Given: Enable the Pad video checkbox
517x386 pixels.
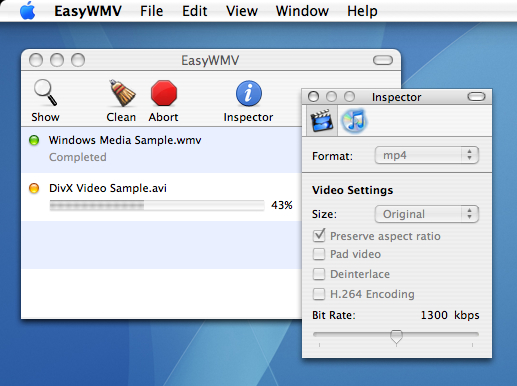Looking at the screenshot, I should [x=319, y=254].
